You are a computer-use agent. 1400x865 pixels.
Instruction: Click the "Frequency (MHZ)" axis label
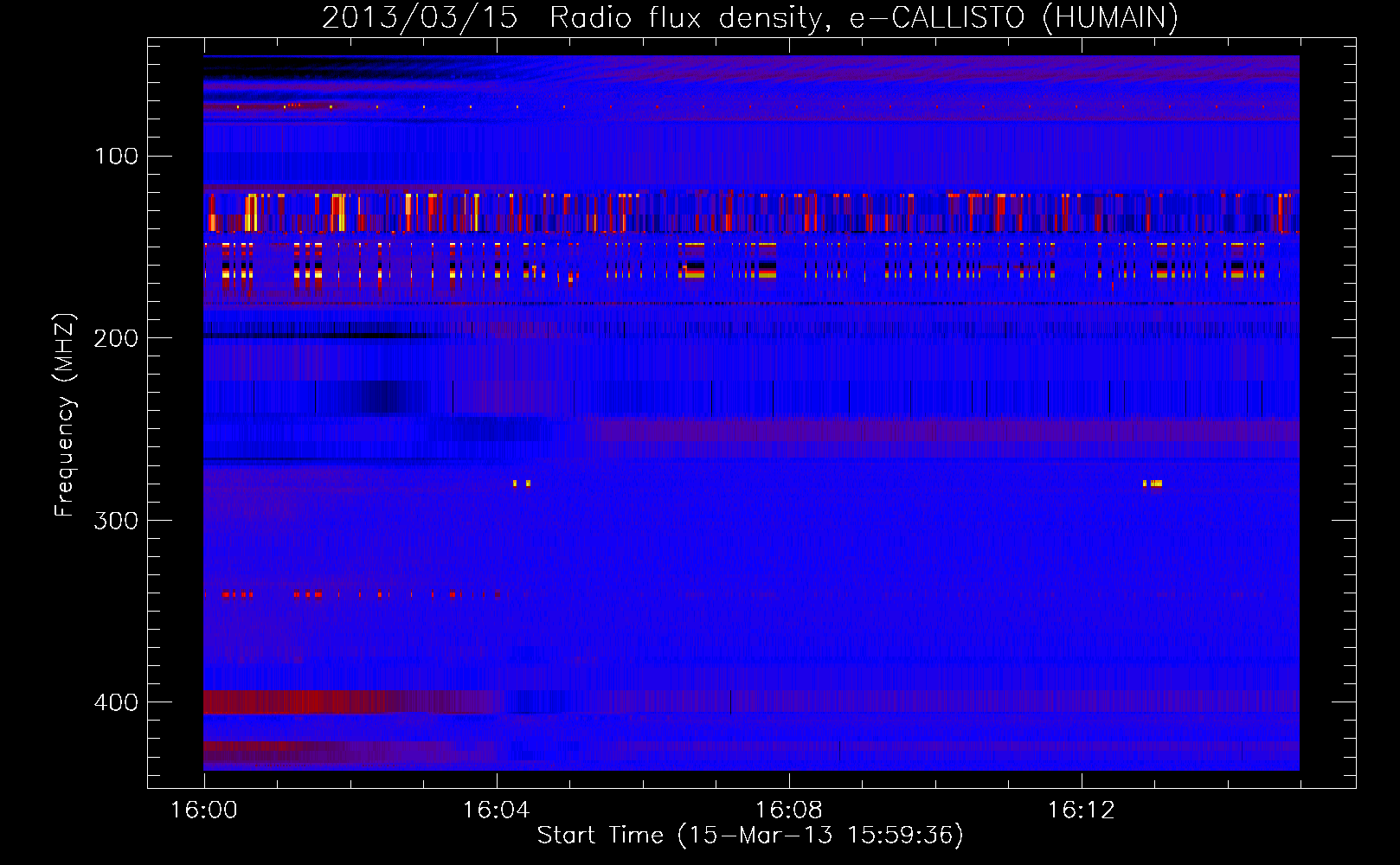(65, 414)
